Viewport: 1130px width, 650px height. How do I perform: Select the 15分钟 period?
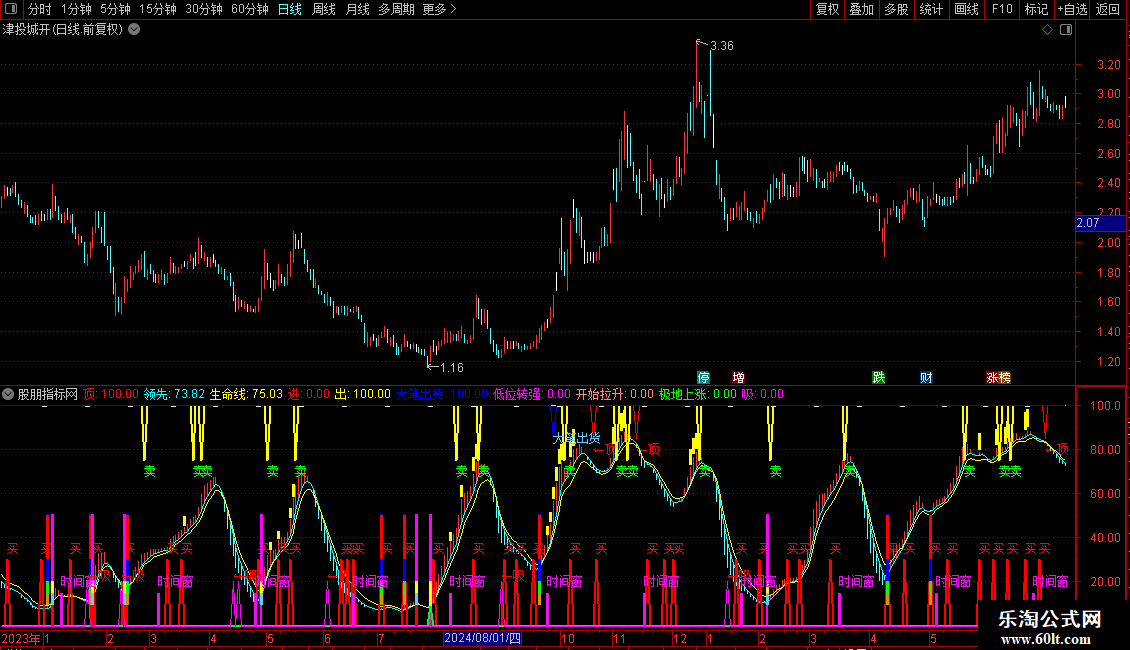(x=158, y=9)
